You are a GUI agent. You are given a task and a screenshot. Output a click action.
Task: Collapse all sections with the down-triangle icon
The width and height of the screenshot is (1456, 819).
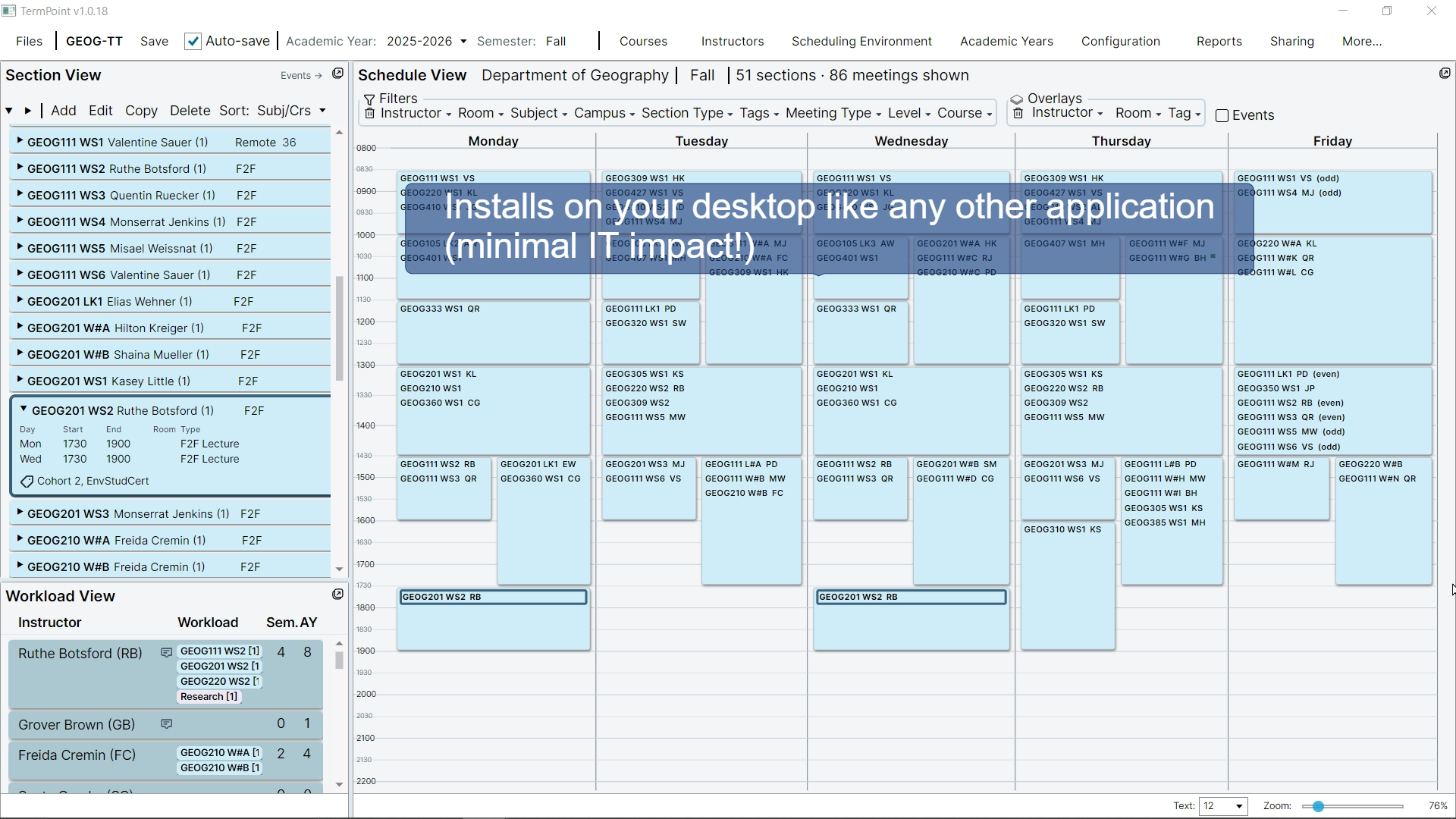[9, 111]
